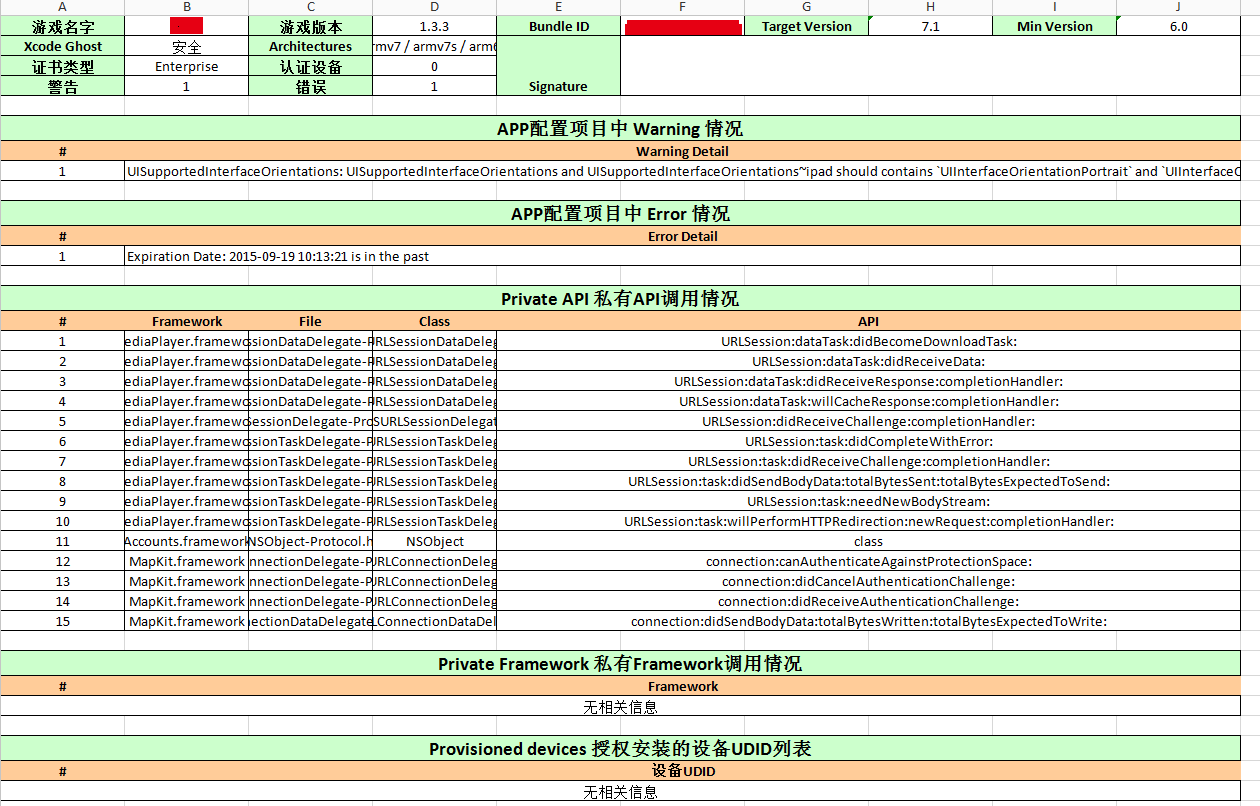The width and height of the screenshot is (1260, 806).
Task: Select Accounts.framework cell in row 11
Action: (x=186, y=541)
